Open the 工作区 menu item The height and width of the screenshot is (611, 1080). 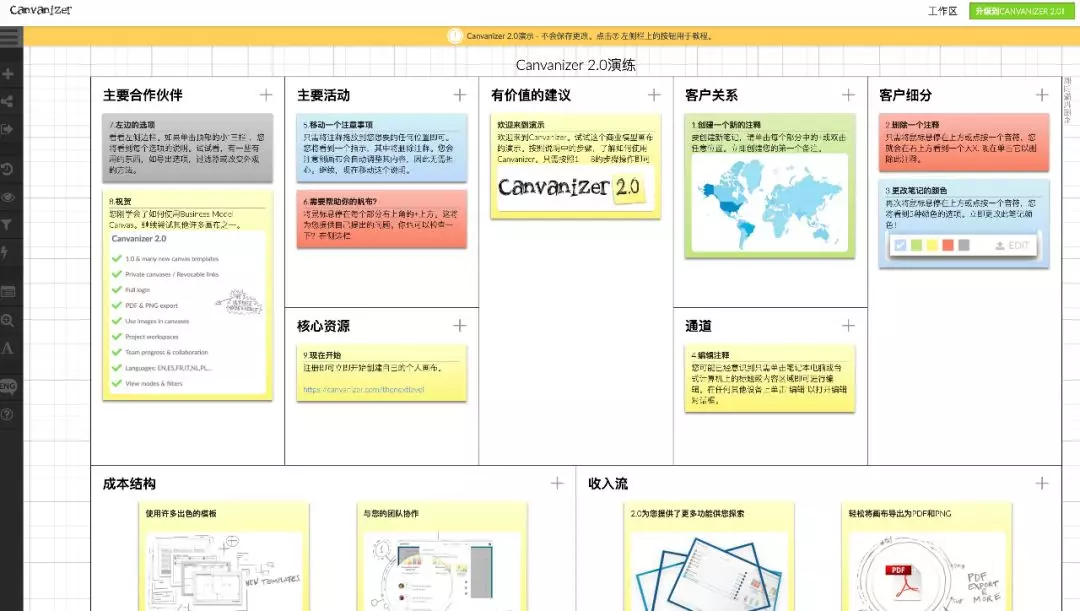[942, 11]
